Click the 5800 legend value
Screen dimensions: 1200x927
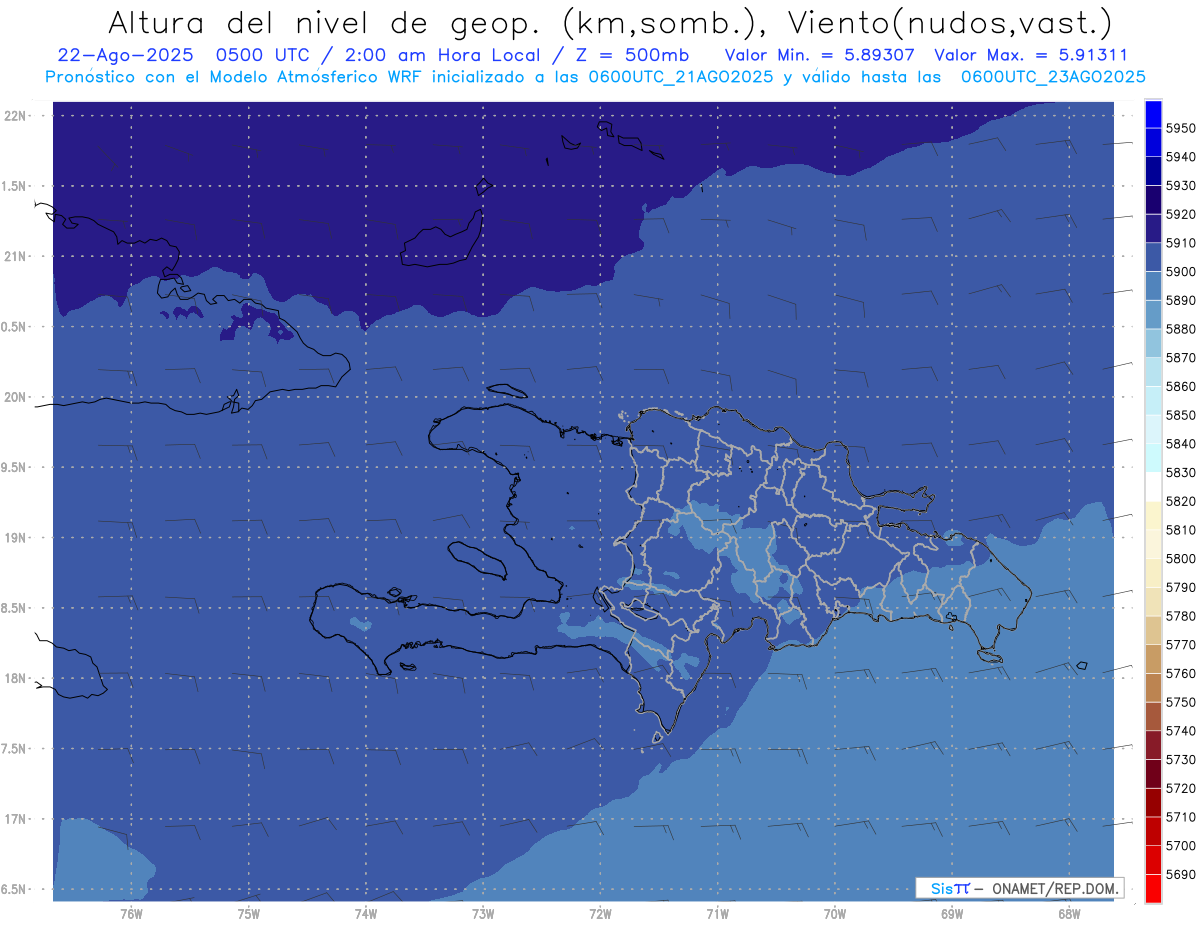click(1181, 559)
